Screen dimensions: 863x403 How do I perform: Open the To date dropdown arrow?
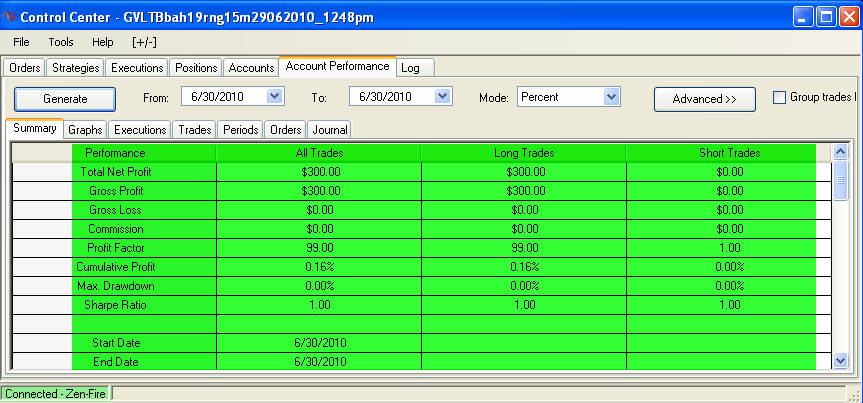443,96
